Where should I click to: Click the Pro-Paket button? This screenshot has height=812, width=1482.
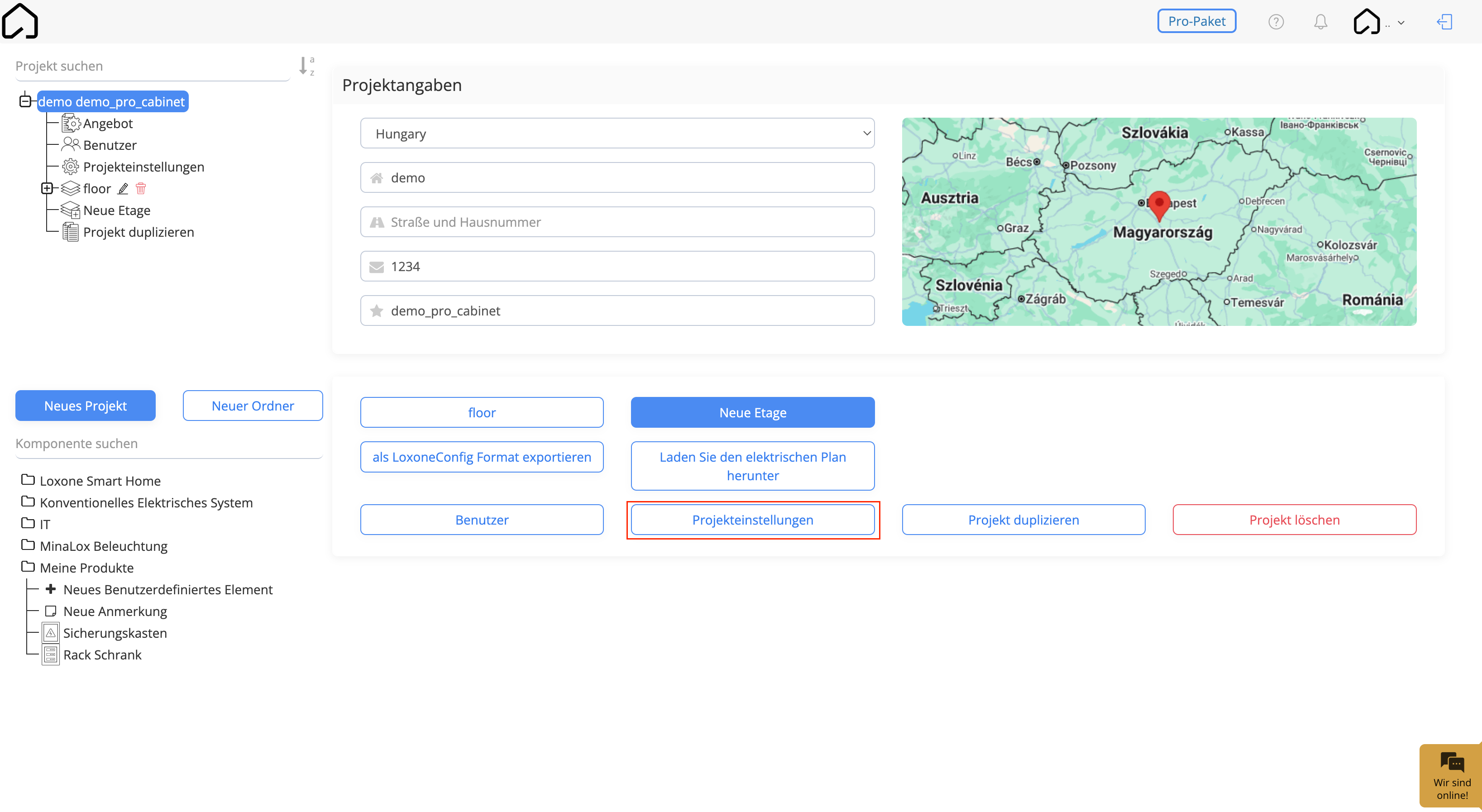click(1196, 21)
